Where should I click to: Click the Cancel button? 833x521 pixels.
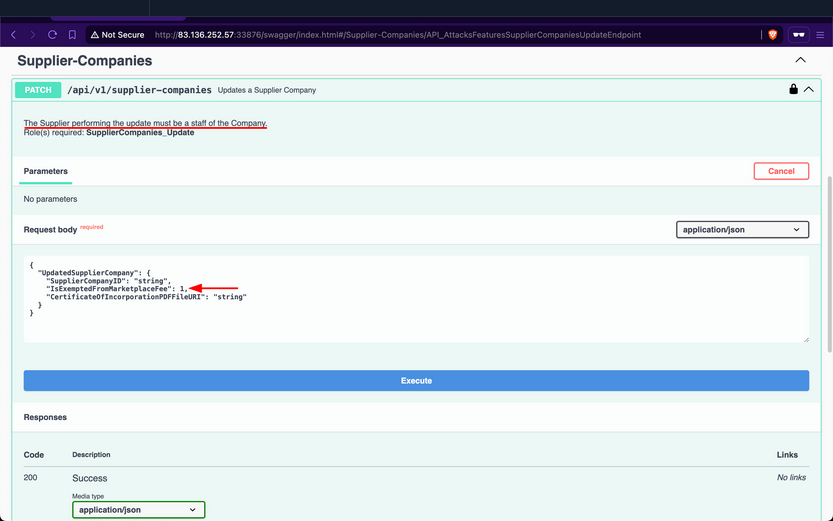coord(781,171)
